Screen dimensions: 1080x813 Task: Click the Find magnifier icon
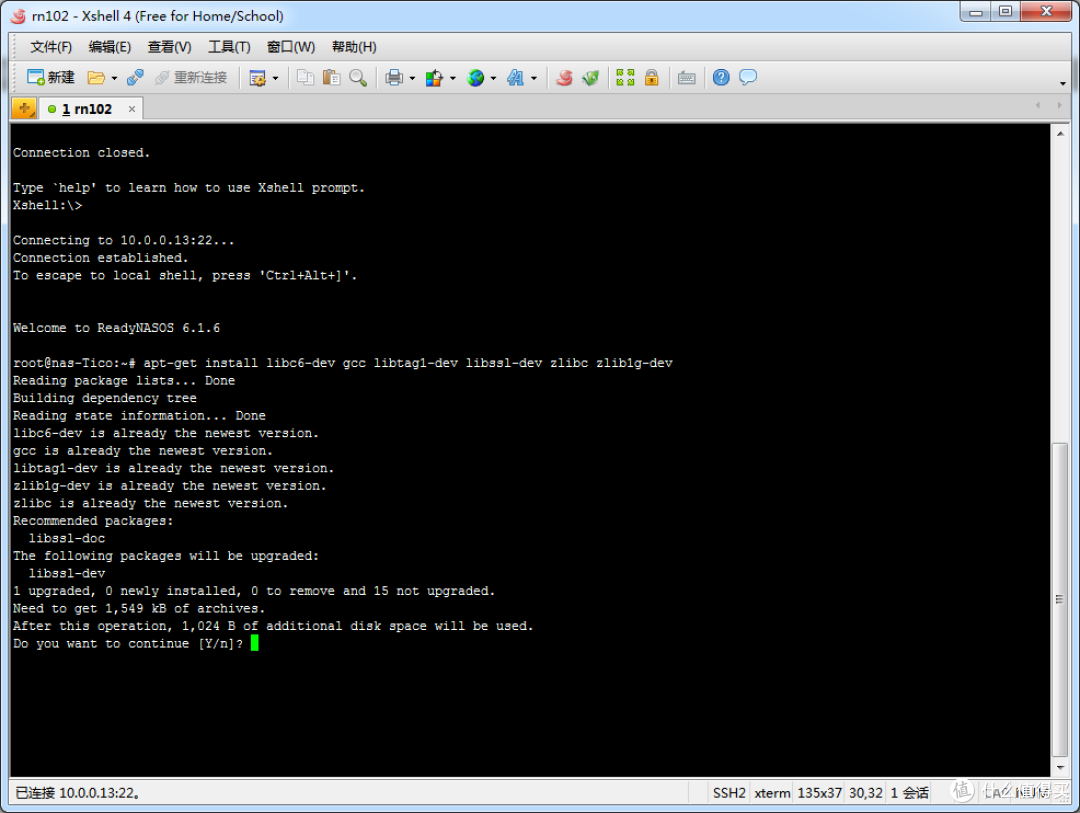tap(357, 77)
